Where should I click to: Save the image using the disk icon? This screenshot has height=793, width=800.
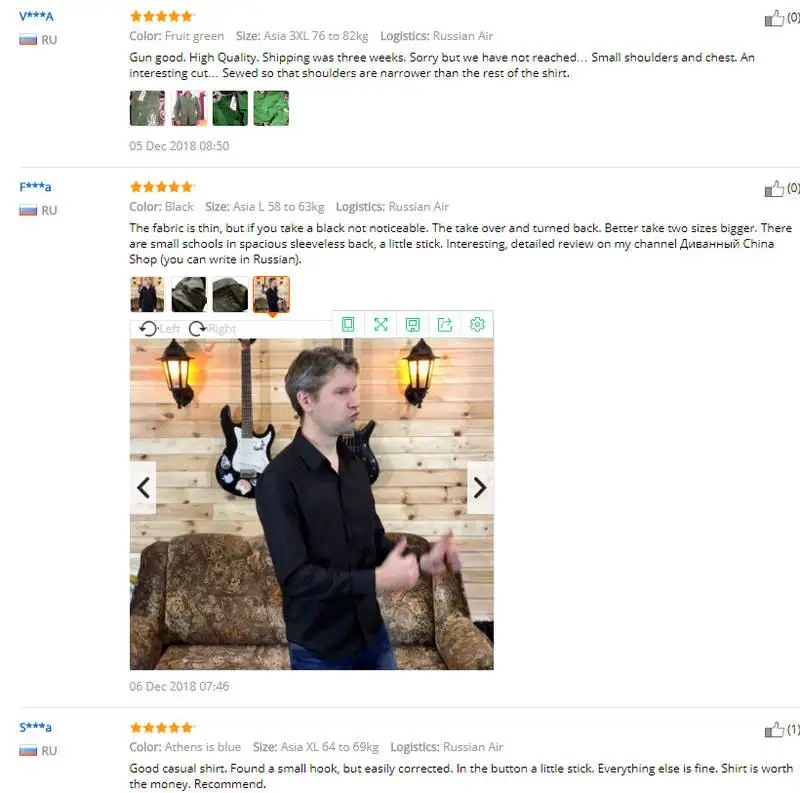click(413, 325)
